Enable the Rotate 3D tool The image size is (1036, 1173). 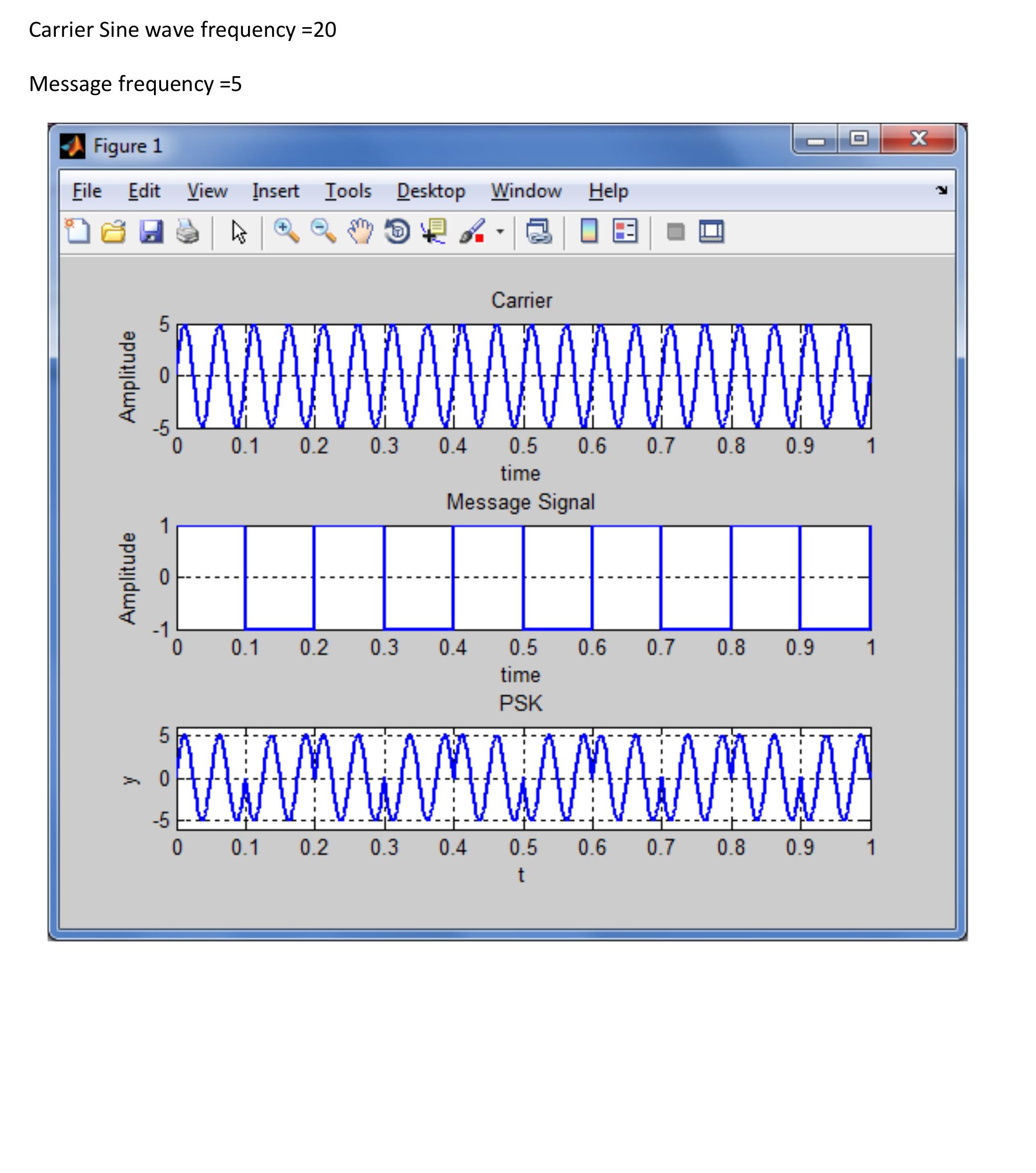pos(397,232)
